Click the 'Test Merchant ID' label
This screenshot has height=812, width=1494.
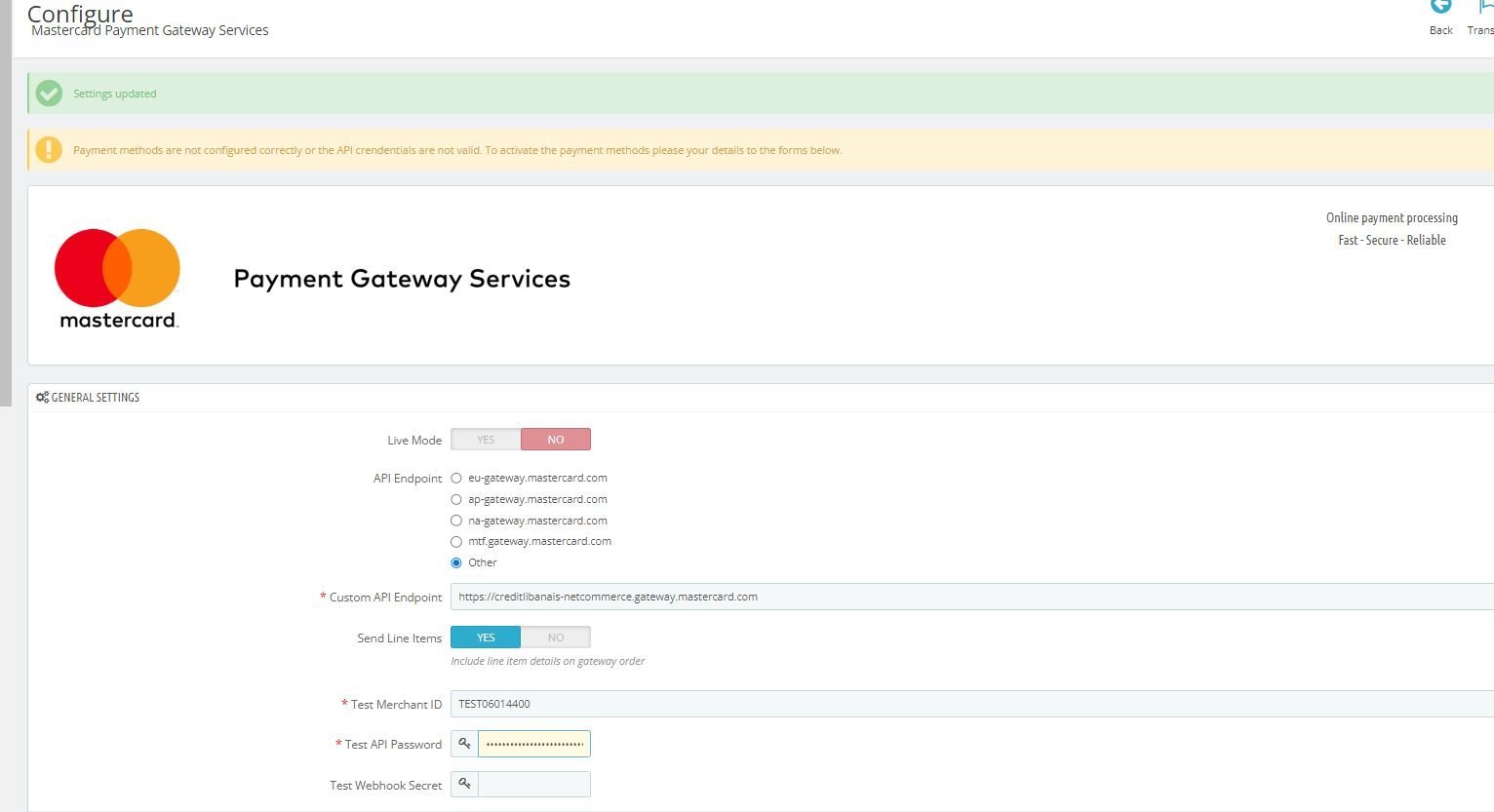tap(396, 705)
